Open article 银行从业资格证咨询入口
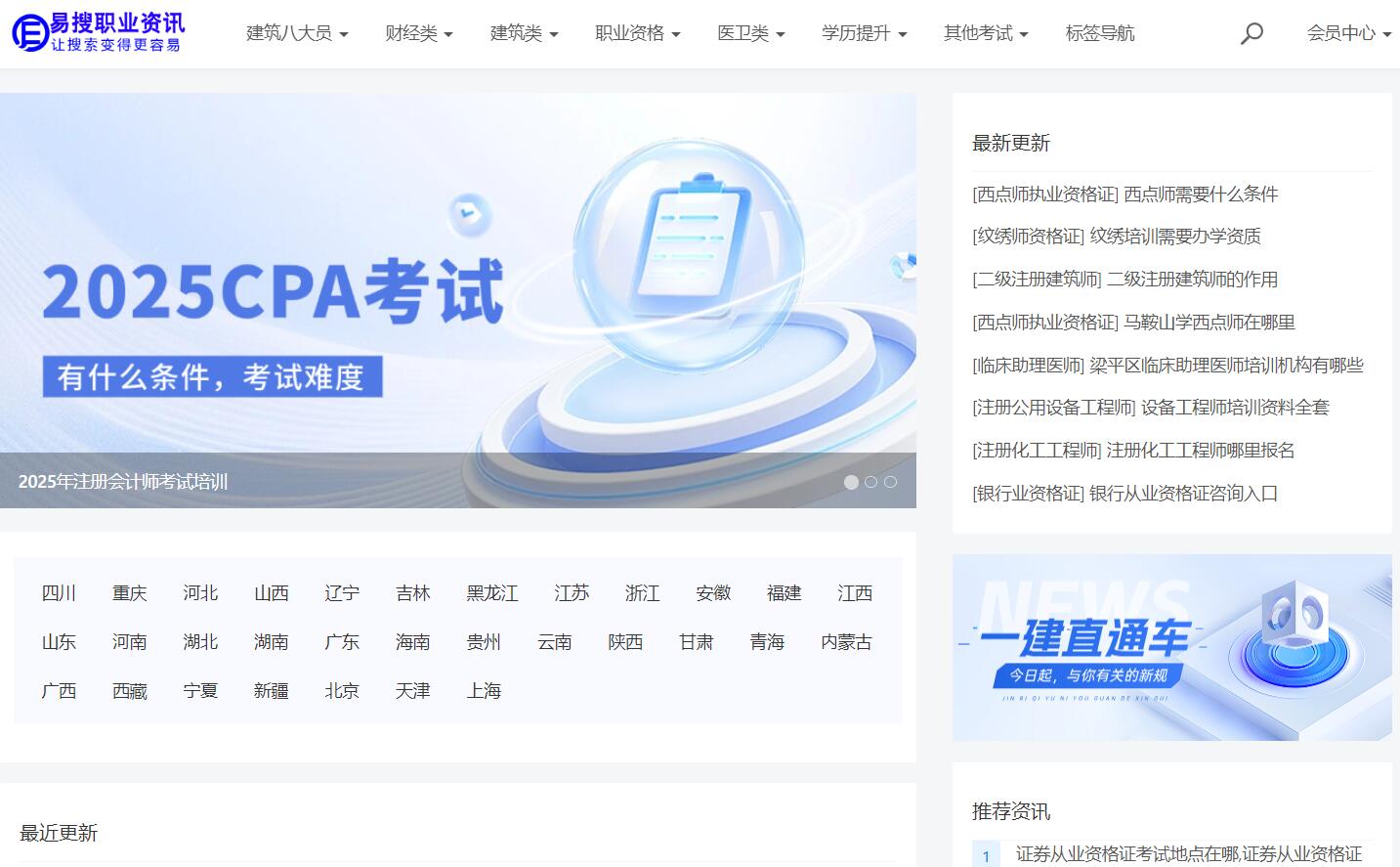The width and height of the screenshot is (1400, 867). (x=1182, y=494)
